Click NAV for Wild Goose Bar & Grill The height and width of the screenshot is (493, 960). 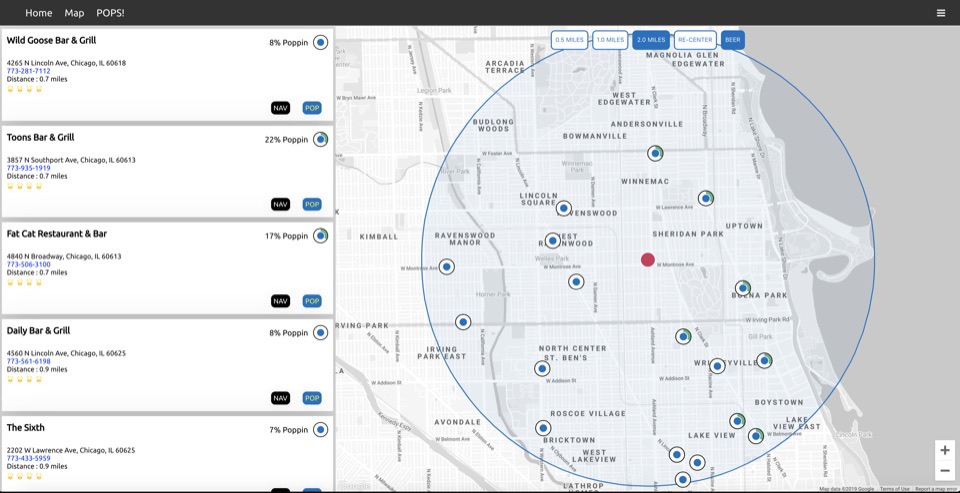(280, 108)
